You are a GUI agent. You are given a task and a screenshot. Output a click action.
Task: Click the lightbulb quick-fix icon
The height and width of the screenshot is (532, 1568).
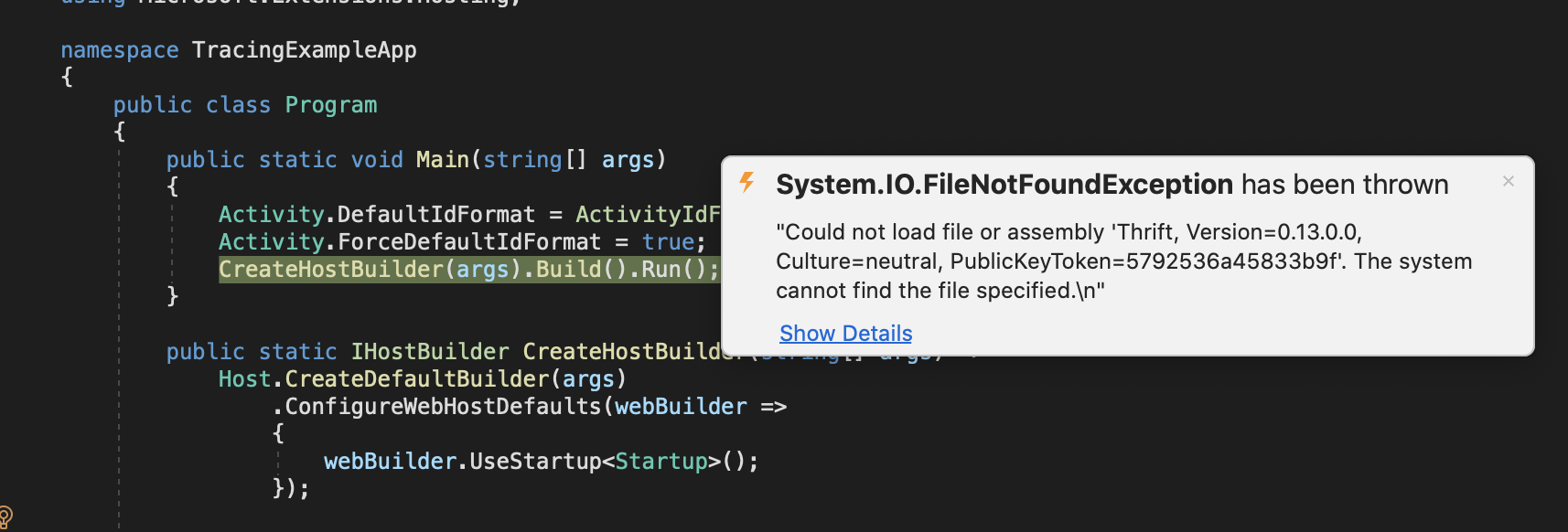pyautogui.click(x=5, y=518)
